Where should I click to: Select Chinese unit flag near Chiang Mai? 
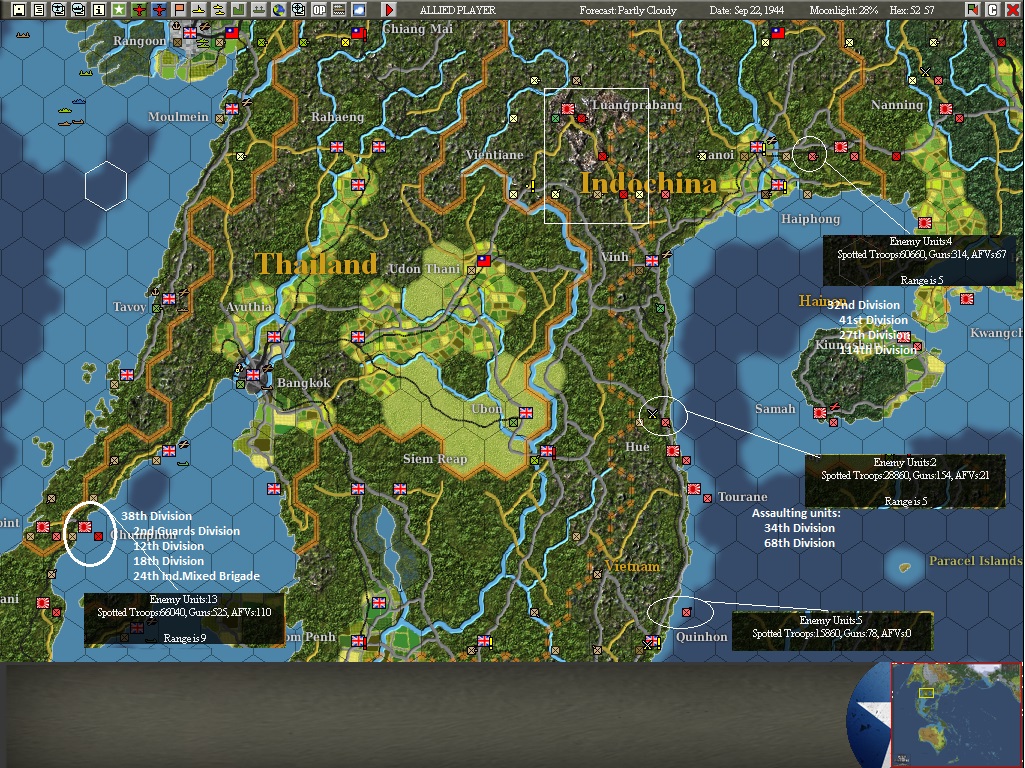[x=358, y=32]
